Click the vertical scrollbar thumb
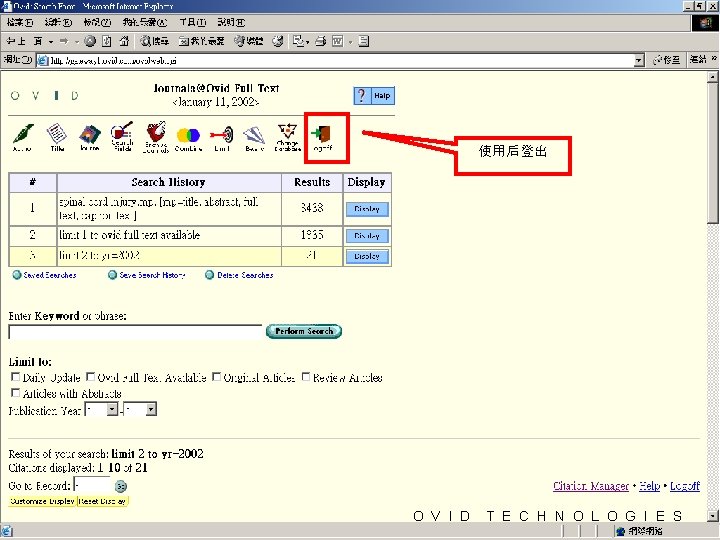The image size is (720, 540). [x=712, y=152]
